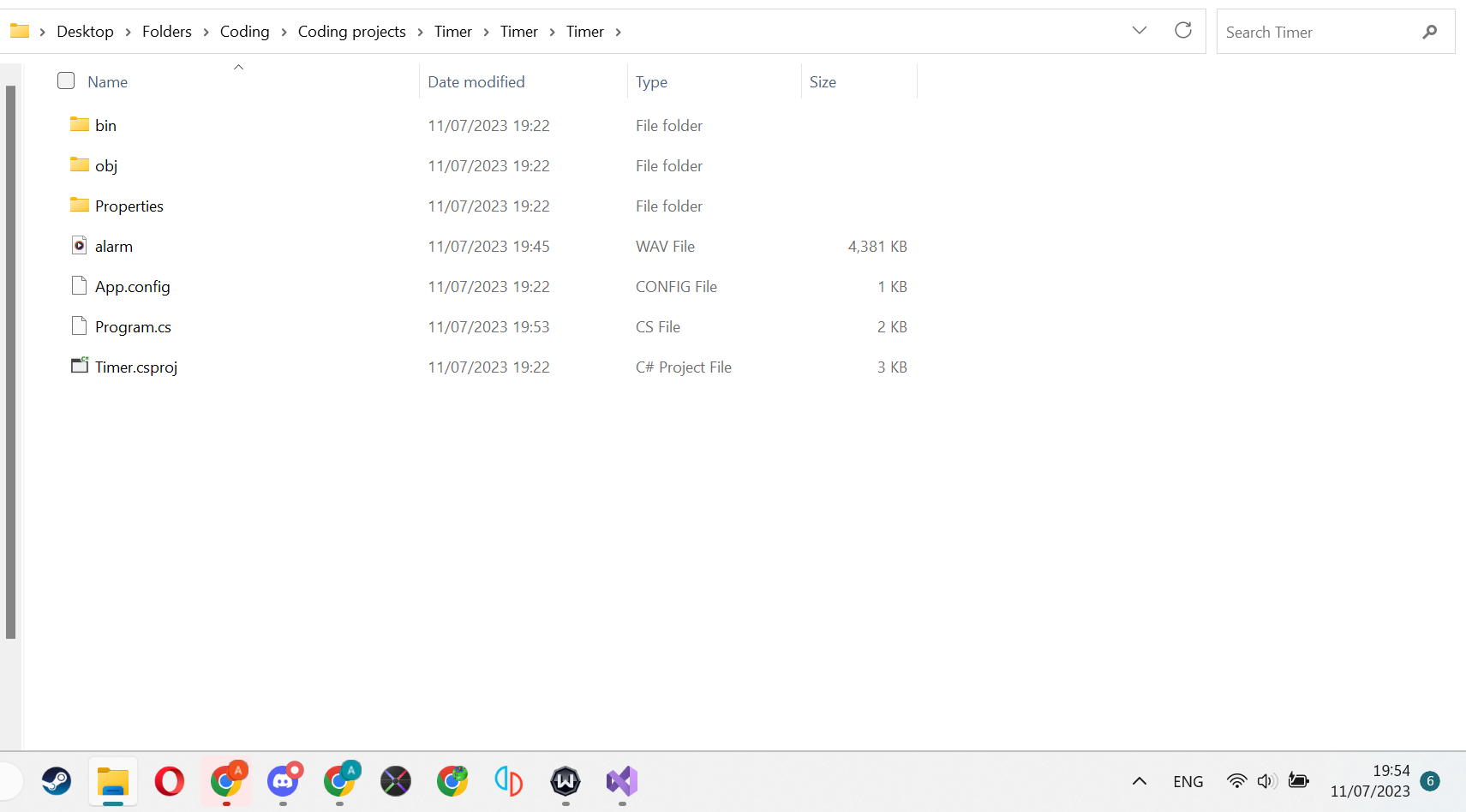1466x812 pixels.
Task: Select the Timer.csproj project icon
Action: coord(80,366)
